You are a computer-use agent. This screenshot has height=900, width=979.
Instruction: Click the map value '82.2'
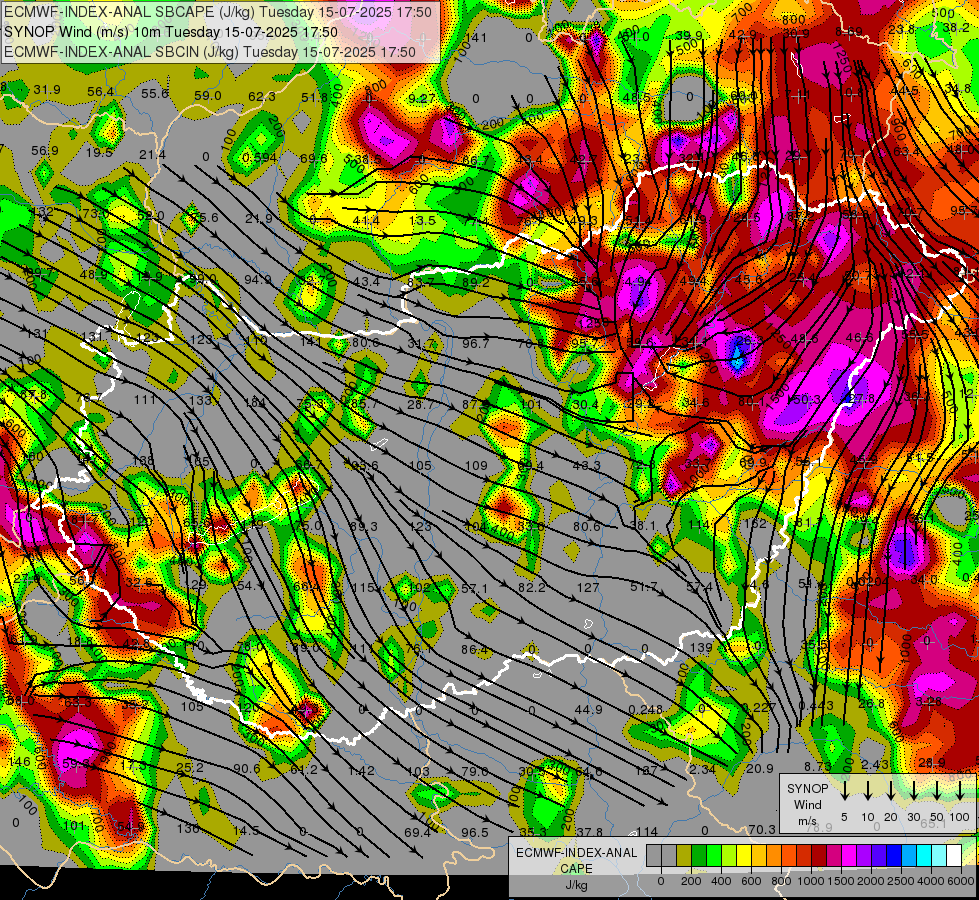(531, 587)
